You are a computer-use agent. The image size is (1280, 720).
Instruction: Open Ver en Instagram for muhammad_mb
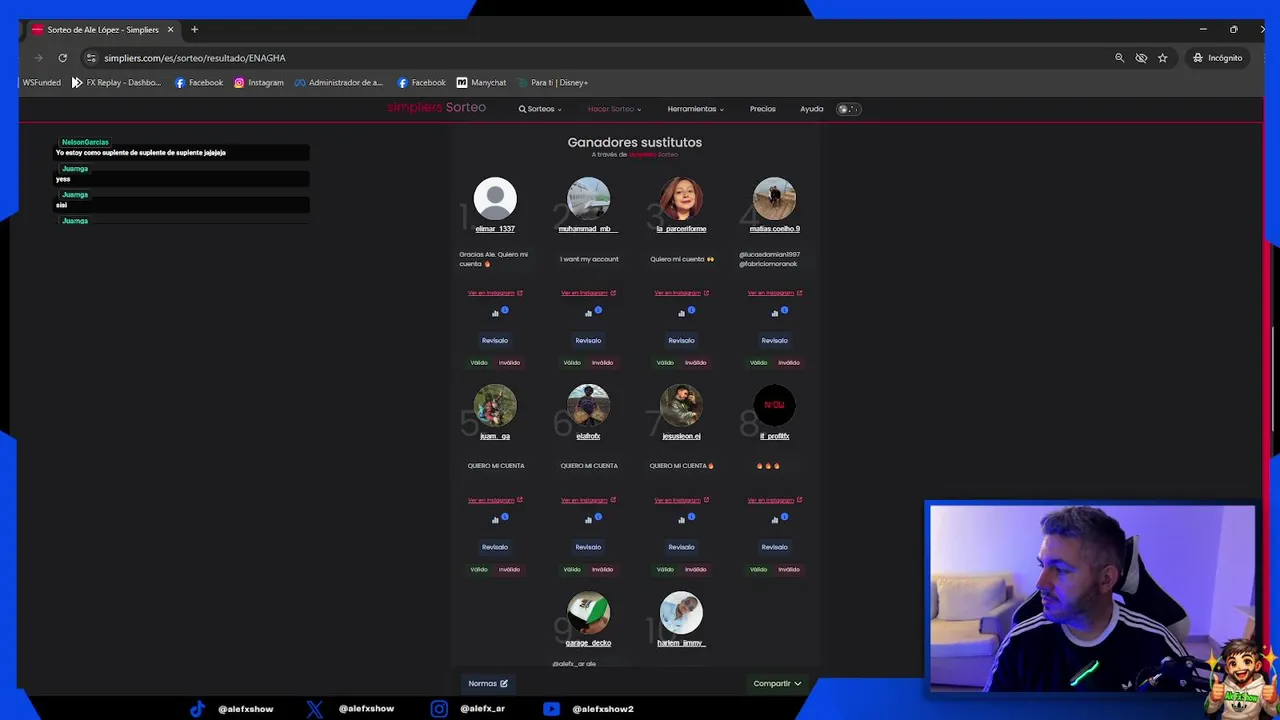(x=588, y=293)
